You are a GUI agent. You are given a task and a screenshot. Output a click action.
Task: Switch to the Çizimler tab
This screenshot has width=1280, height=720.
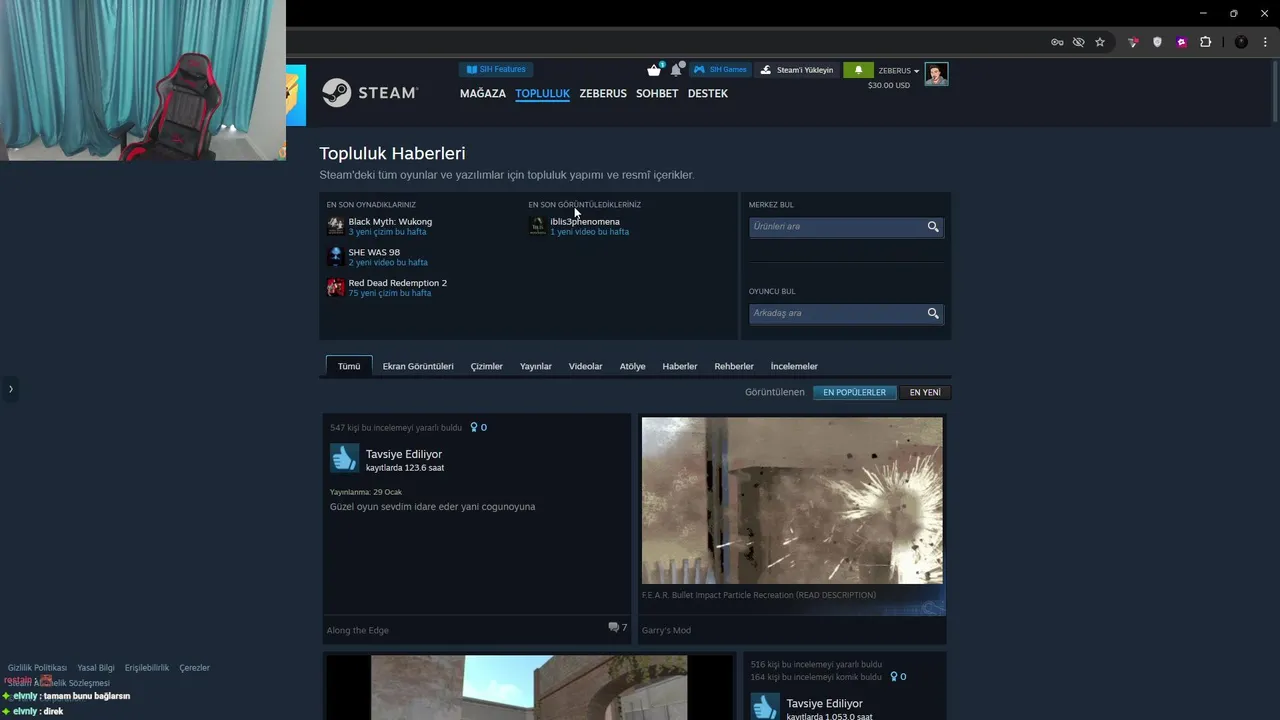[x=487, y=367]
